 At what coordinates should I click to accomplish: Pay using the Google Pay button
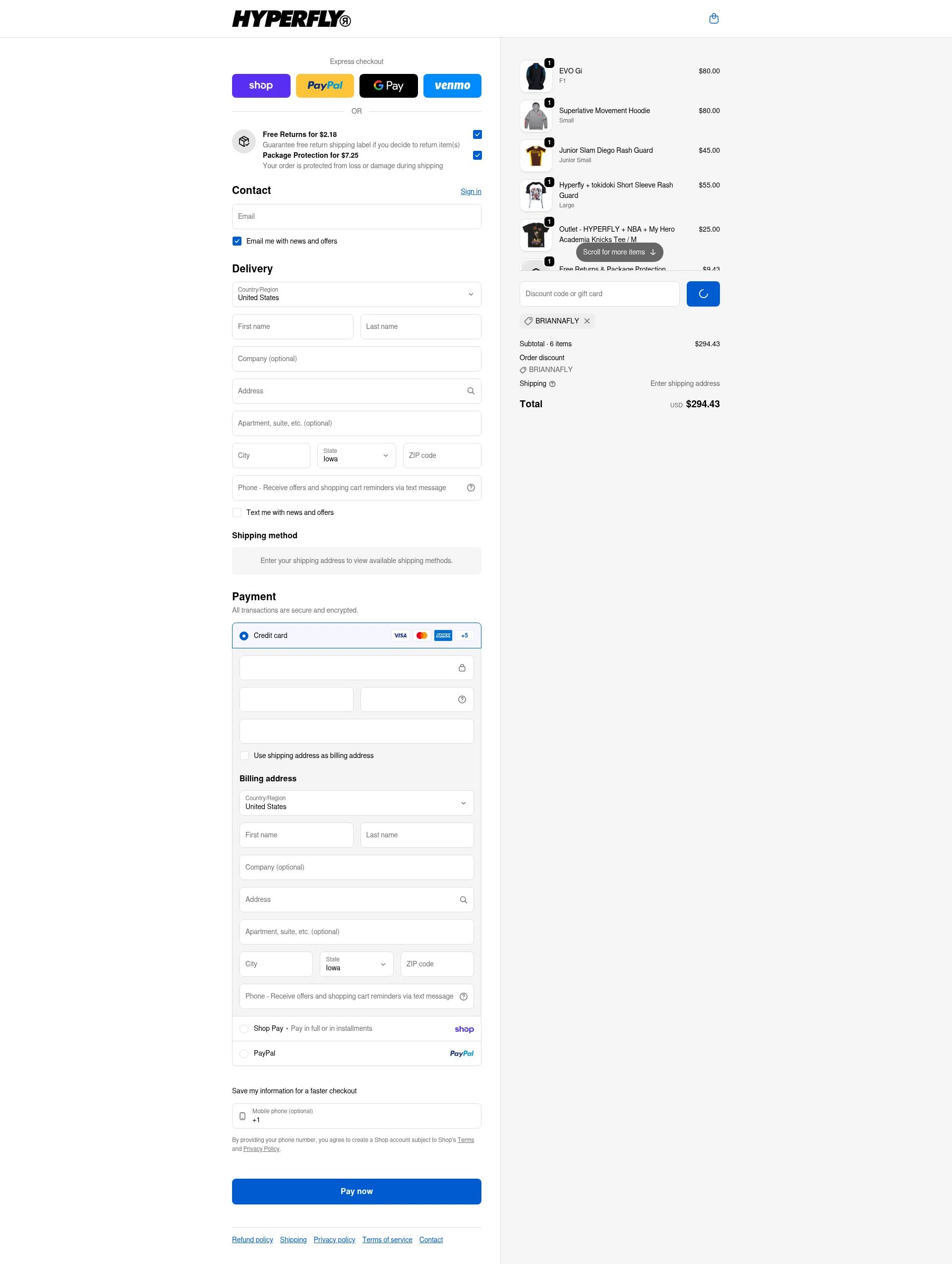coord(388,85)
